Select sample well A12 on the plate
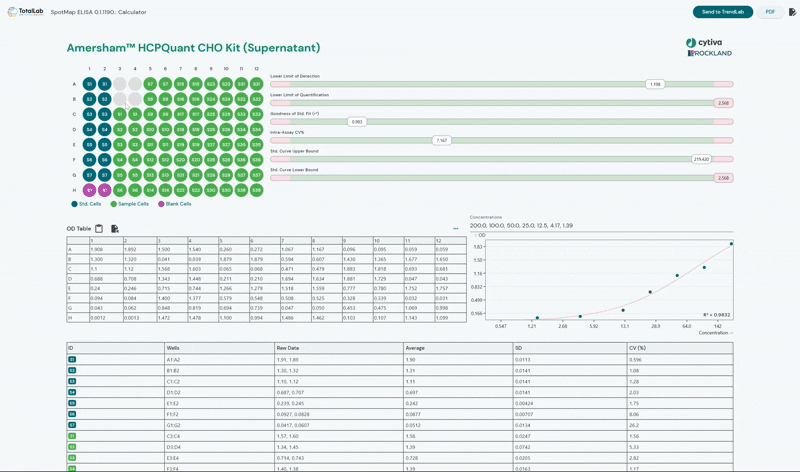800x472 pixels. [257, 84]
